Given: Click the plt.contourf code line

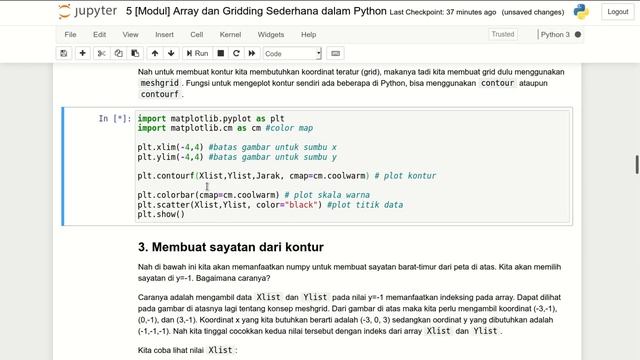Looking at the screenshot, I should click(x=287, y=176).
